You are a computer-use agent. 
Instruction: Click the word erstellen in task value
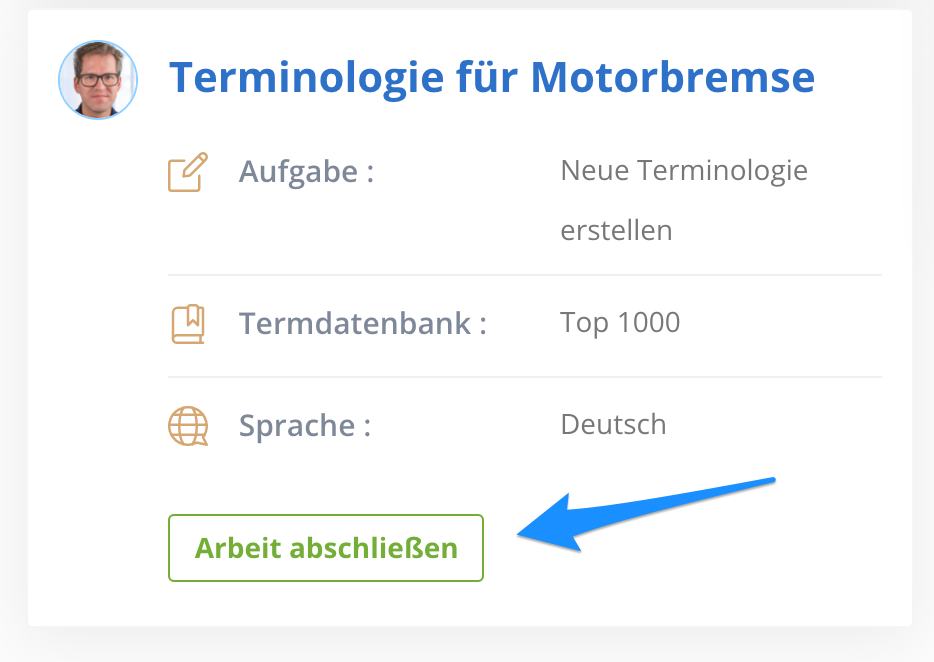point(617,231)
